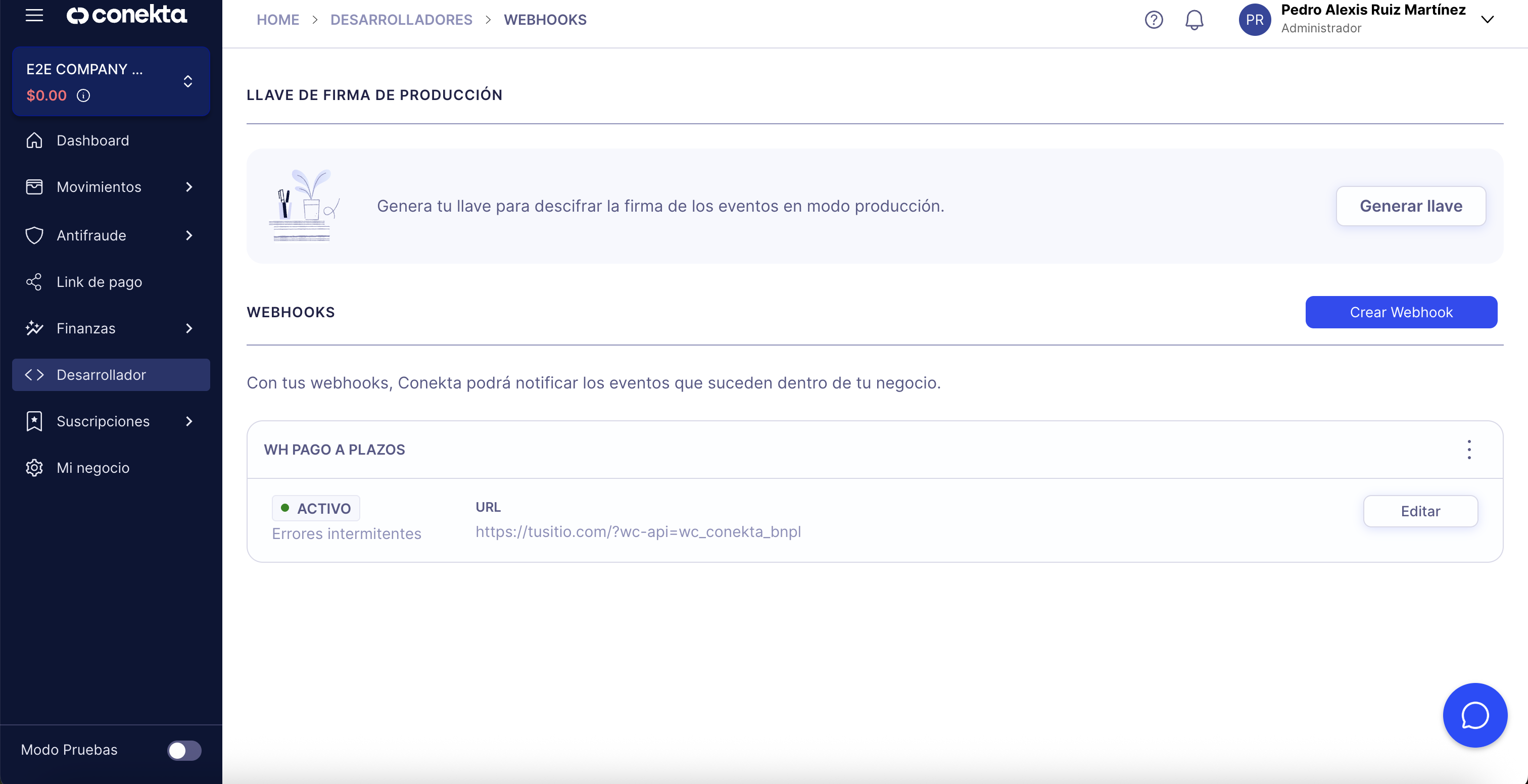Open Link de pago menu item
The width and height of the screenshot is (1528, 784).
(111, 282)
